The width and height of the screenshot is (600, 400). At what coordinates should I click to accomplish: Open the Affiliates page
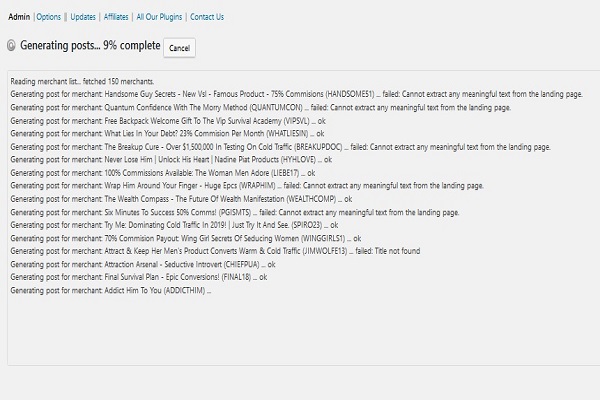click(116, 17)
